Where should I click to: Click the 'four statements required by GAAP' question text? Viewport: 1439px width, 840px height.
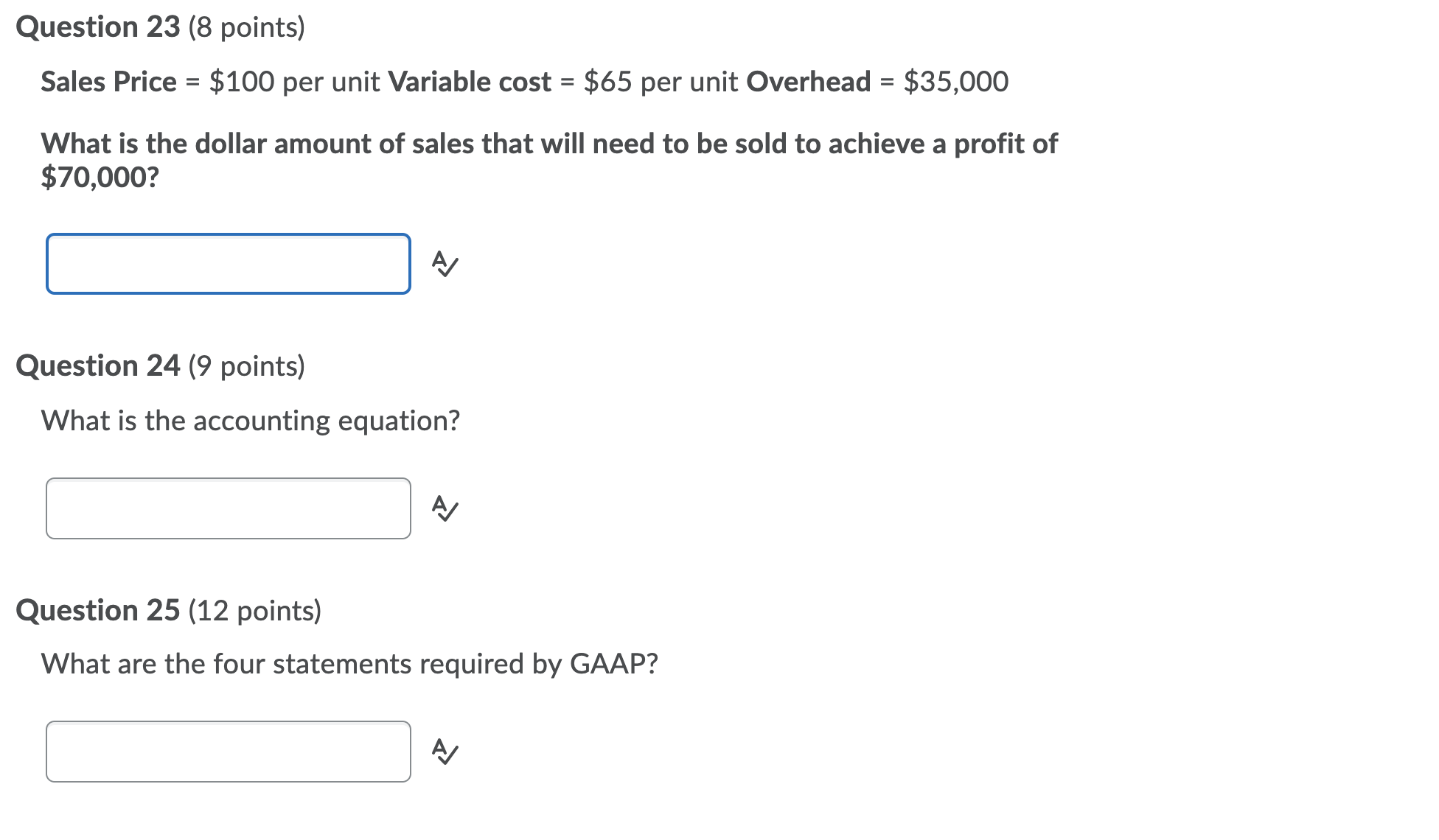349,663
